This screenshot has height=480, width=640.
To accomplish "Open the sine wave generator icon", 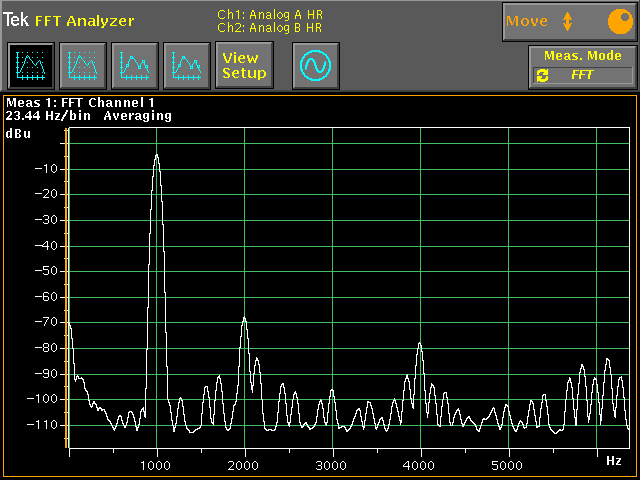I will (x=316, y=66).
